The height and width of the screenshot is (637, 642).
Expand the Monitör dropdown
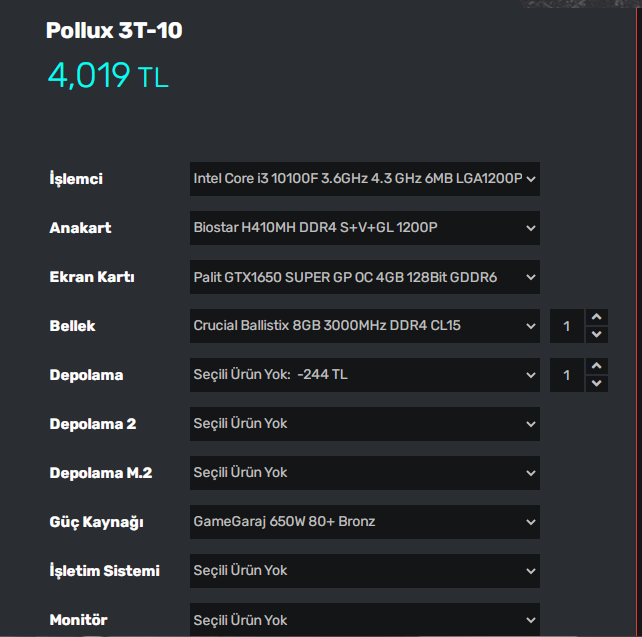tap(365, 620)
